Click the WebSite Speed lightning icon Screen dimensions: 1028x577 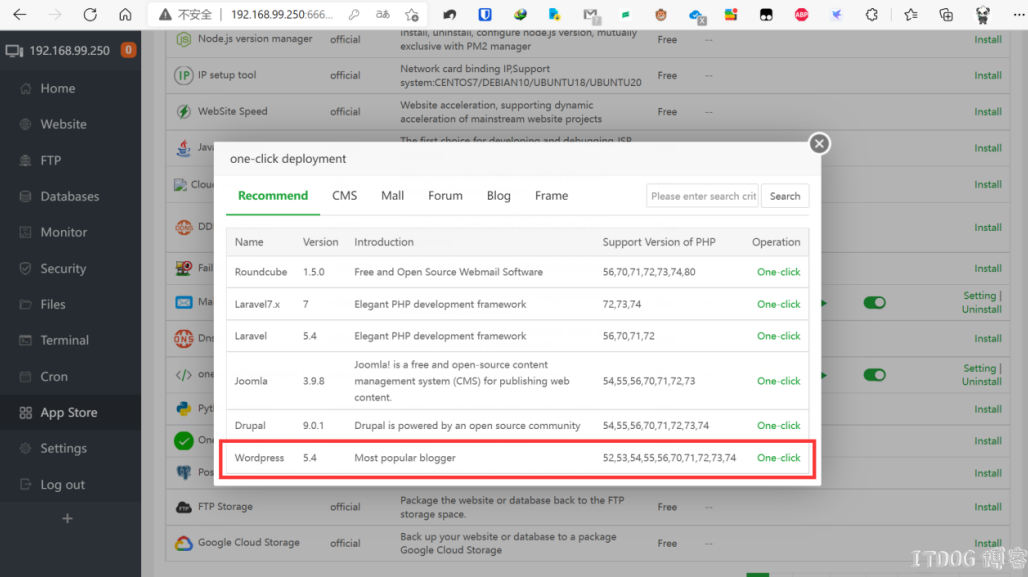click(x=184, y=111)
